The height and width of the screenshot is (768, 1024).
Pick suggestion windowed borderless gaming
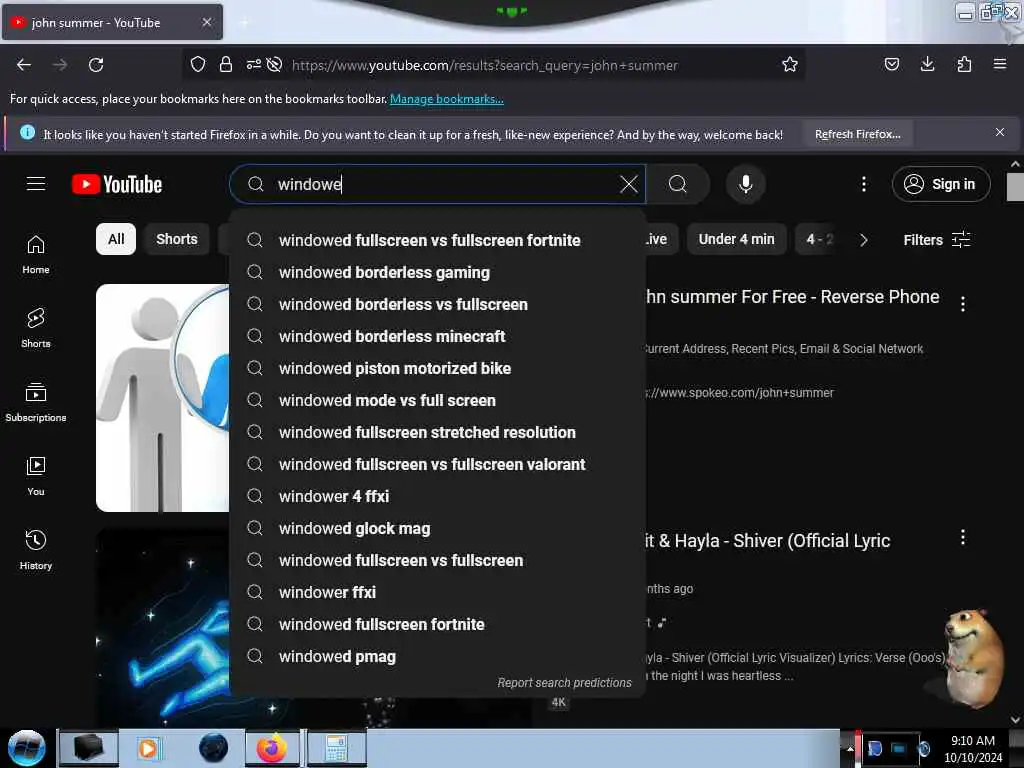438,272
